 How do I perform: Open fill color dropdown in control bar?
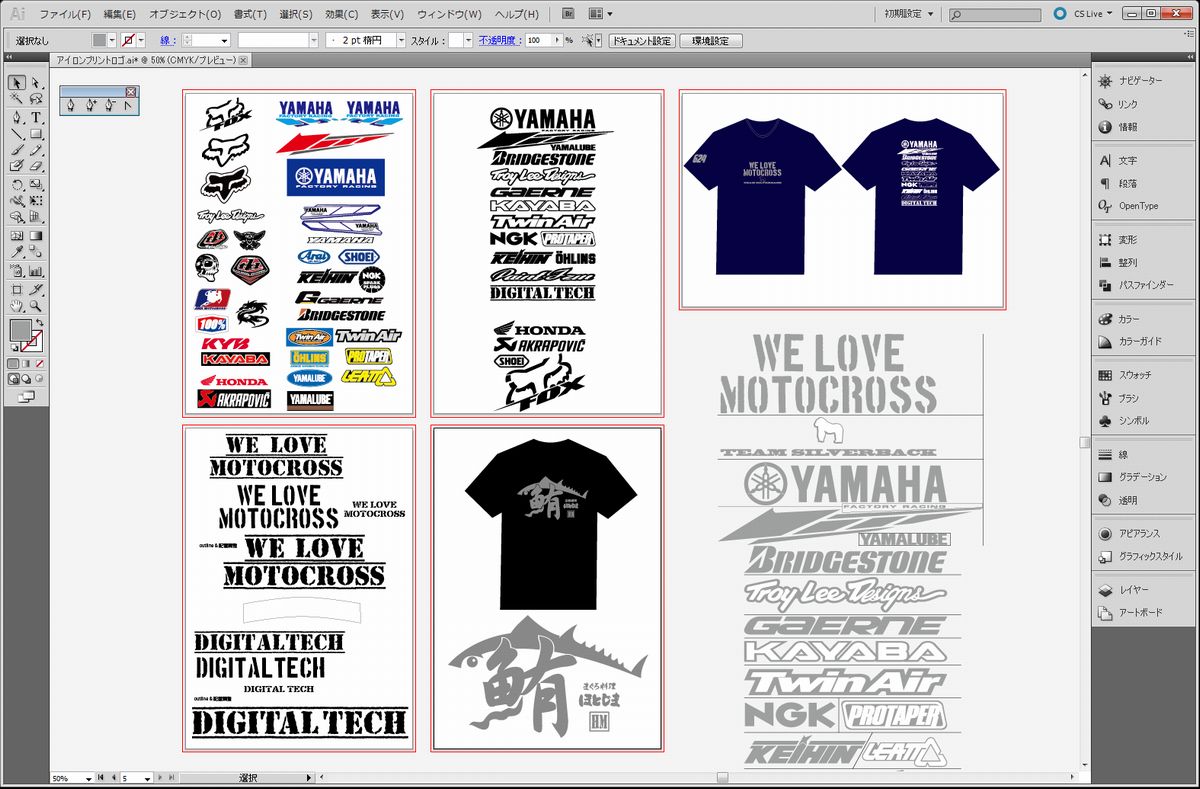click(x=112, y=40)
